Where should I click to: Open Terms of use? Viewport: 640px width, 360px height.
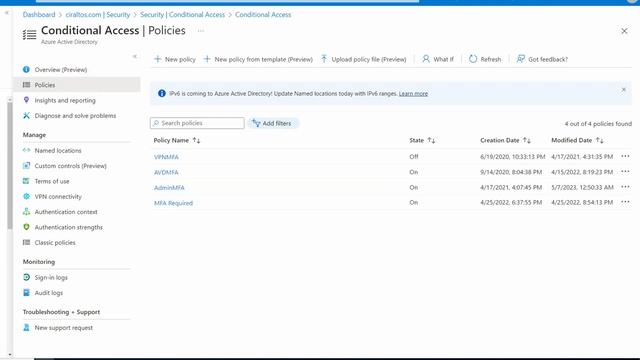[52, 181]
